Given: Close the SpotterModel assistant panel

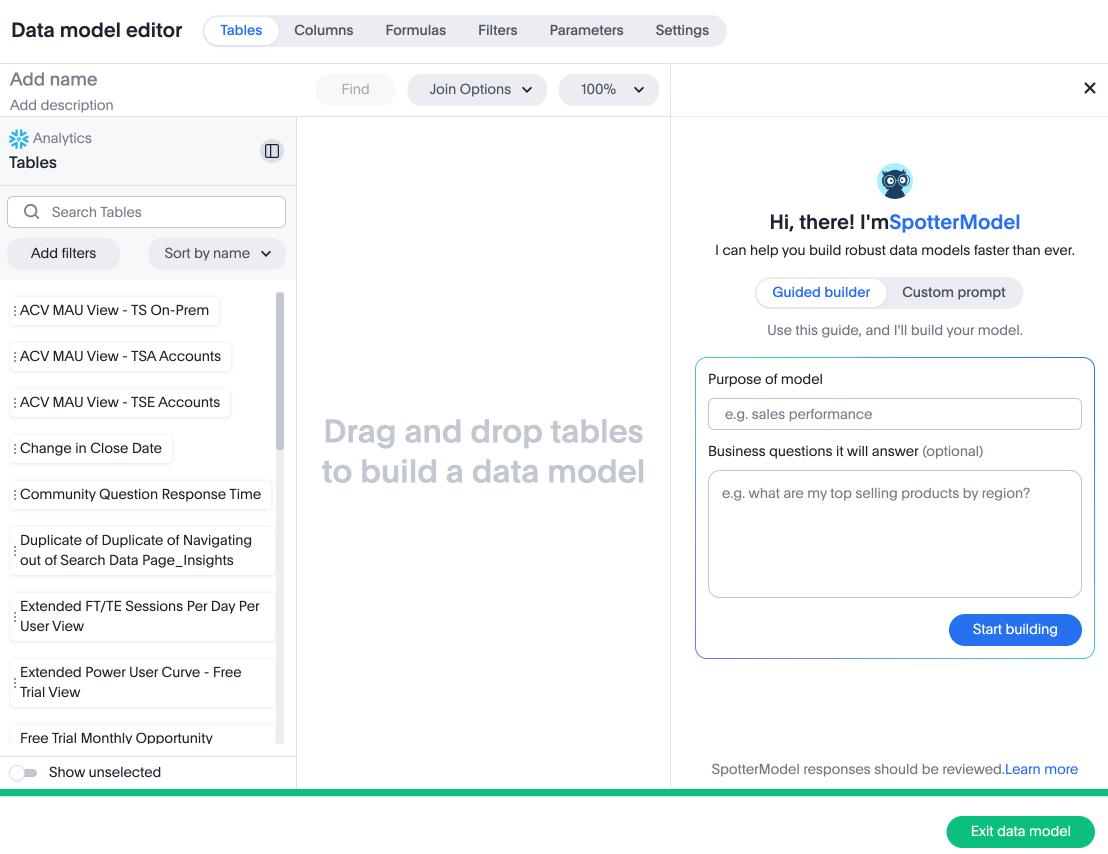Looking at the screenshot, I should point(1089,88).
